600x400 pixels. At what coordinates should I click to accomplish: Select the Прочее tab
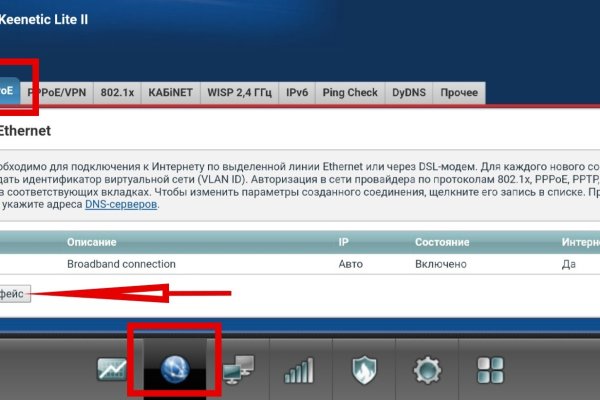[460, 93]
